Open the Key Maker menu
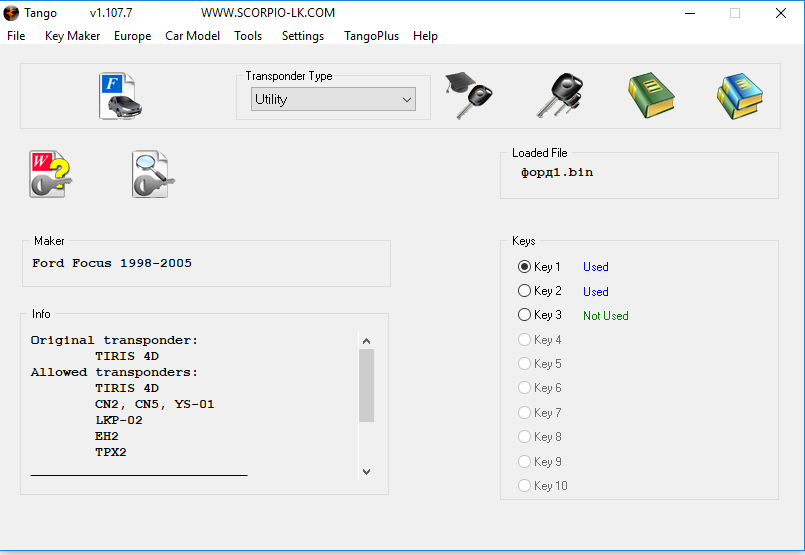Image resolution: width=805 pixels, height=555 pixels. point(72,36)
